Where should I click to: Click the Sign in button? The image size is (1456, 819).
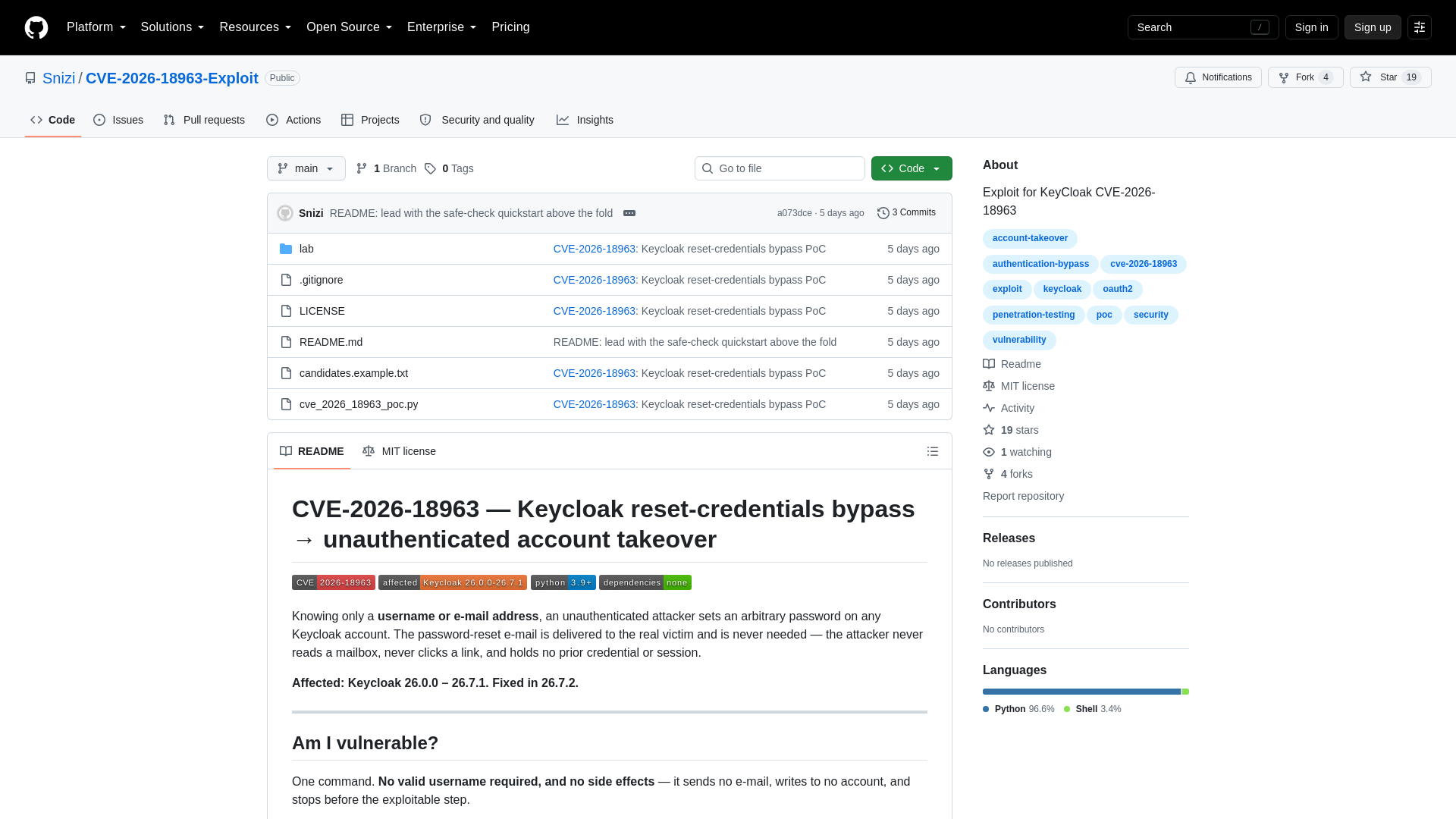pos(1311,27)
